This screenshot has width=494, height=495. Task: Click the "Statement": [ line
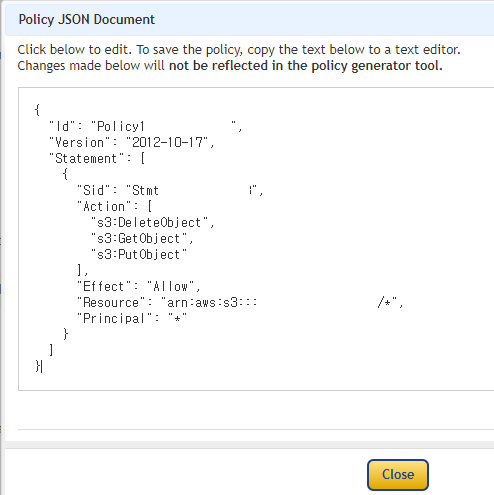point(97,159)
